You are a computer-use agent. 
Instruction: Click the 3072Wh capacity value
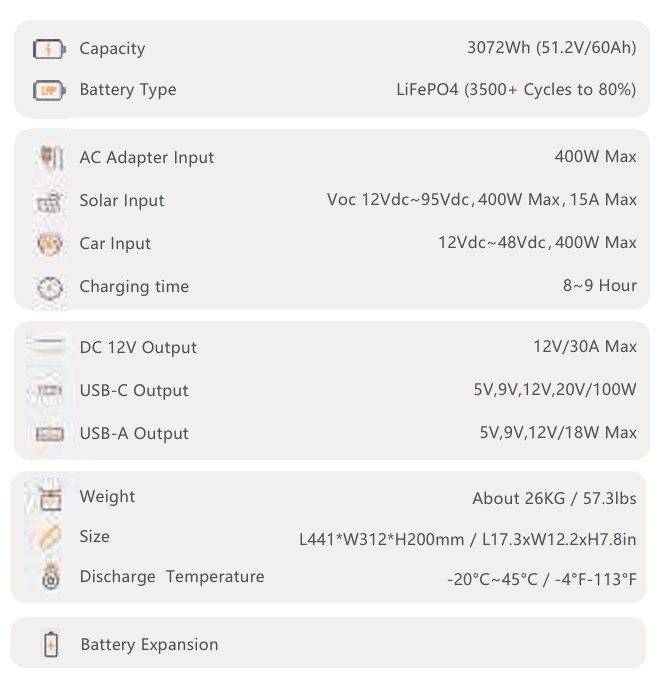click(551, 48)
